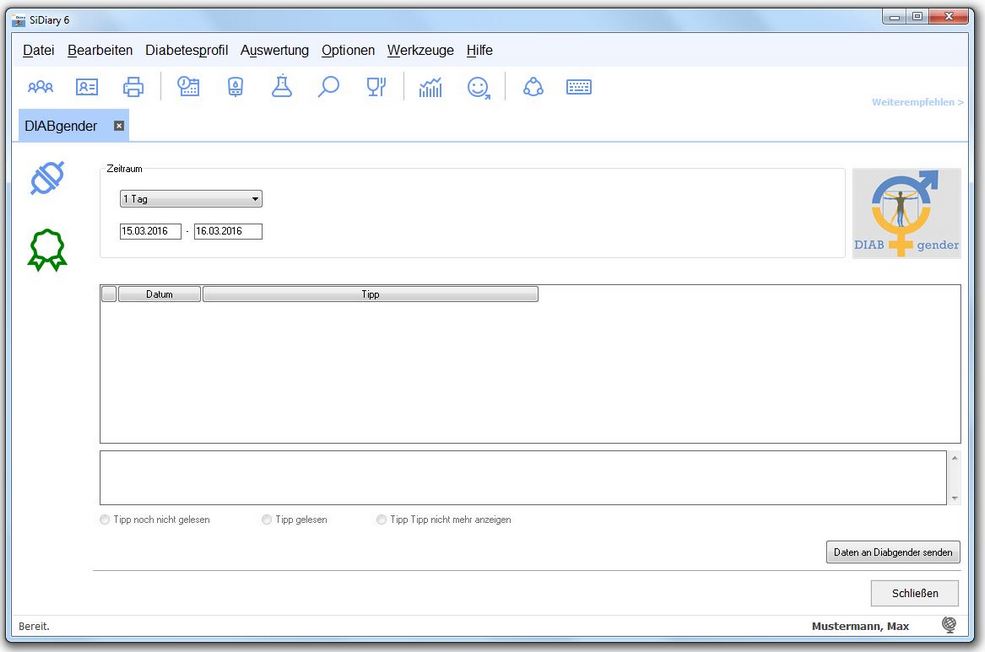Expand the '1 Tag' period dropdown
The width and height of the screenshot is (985, 652).
[255, 199]
